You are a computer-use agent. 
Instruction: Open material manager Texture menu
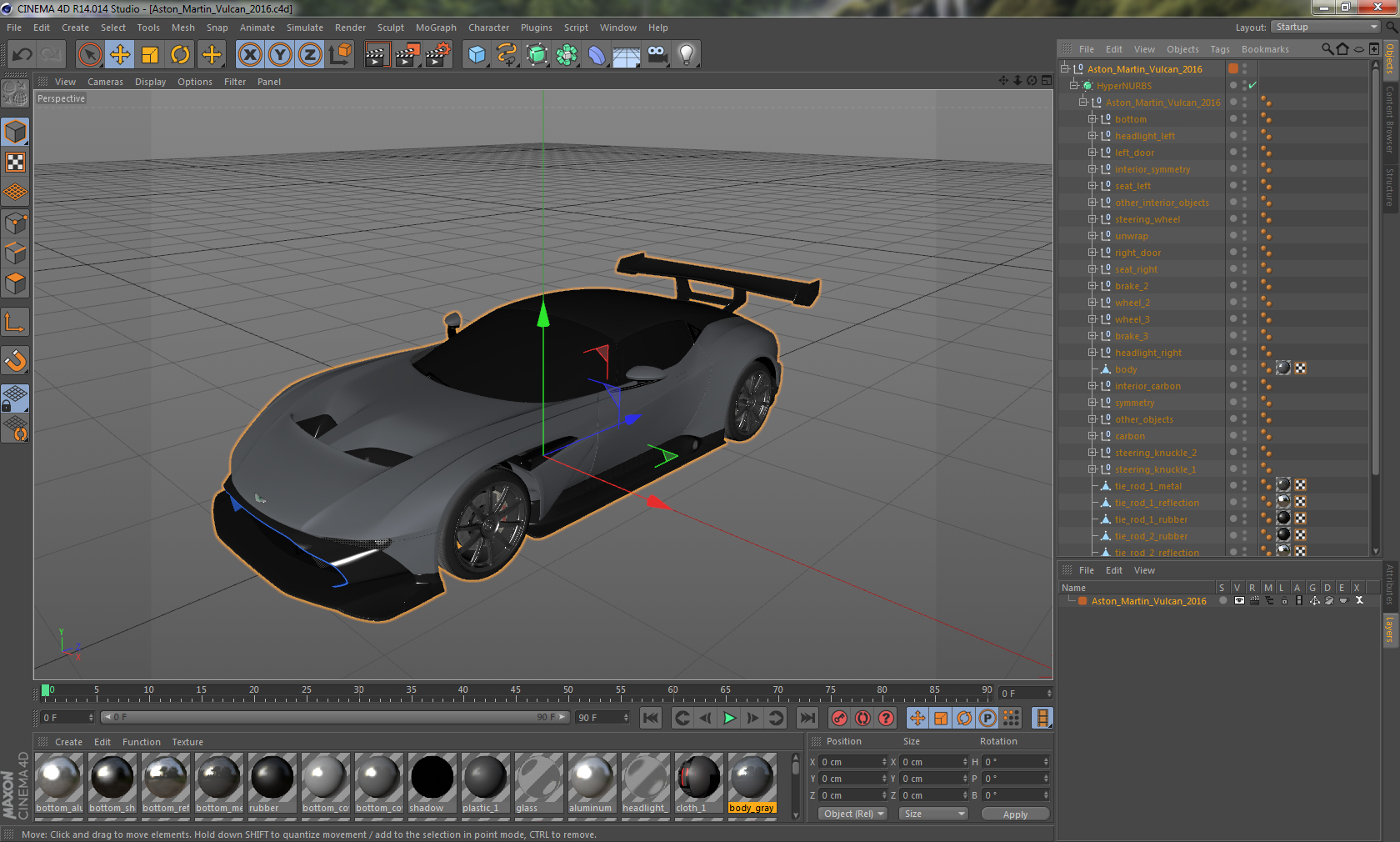(x=187, y=742)
